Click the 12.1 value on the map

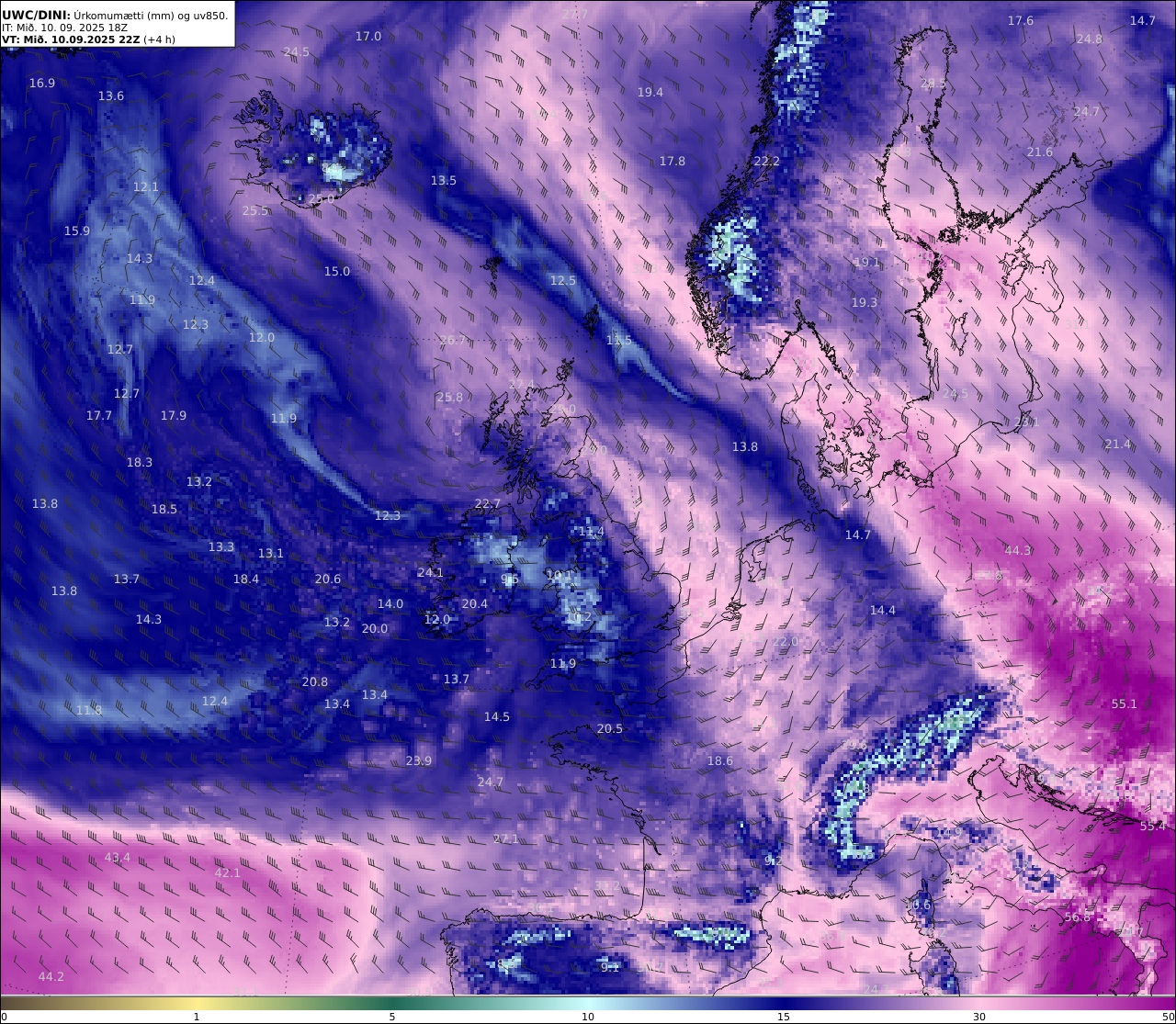tap(146, 187)
